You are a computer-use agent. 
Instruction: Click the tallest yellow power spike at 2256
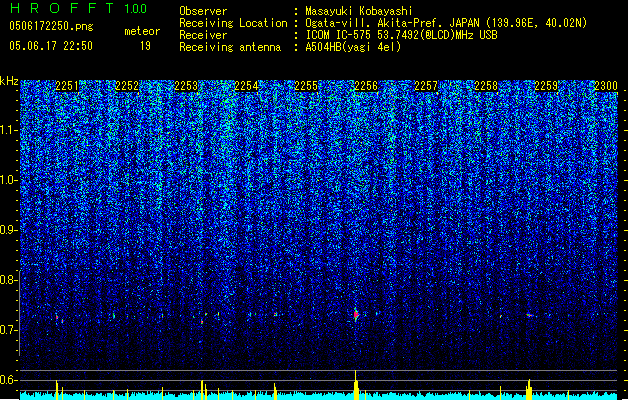coord(356,385)
